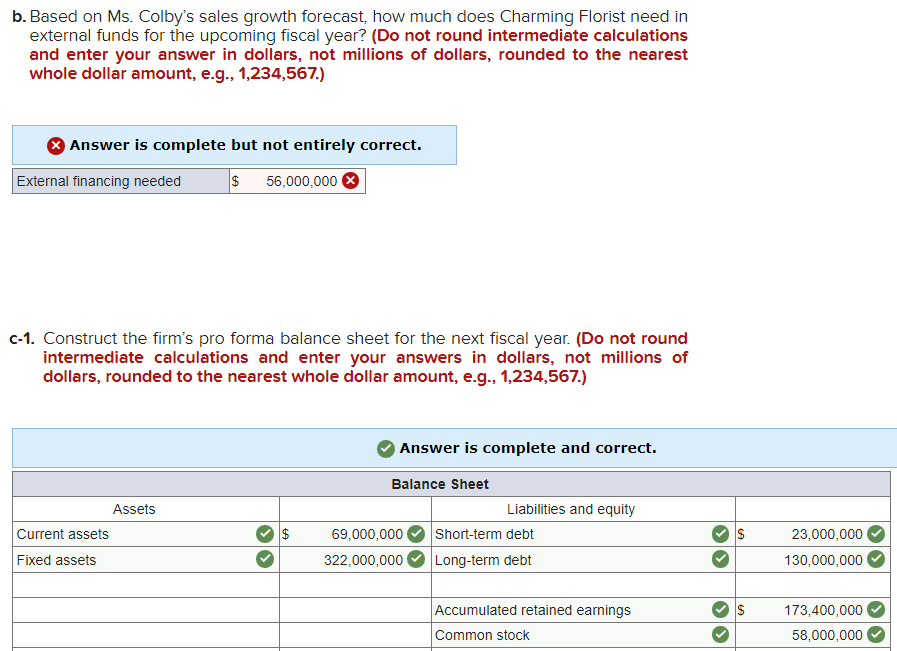Click the green check next to 23,000,000

876,534
